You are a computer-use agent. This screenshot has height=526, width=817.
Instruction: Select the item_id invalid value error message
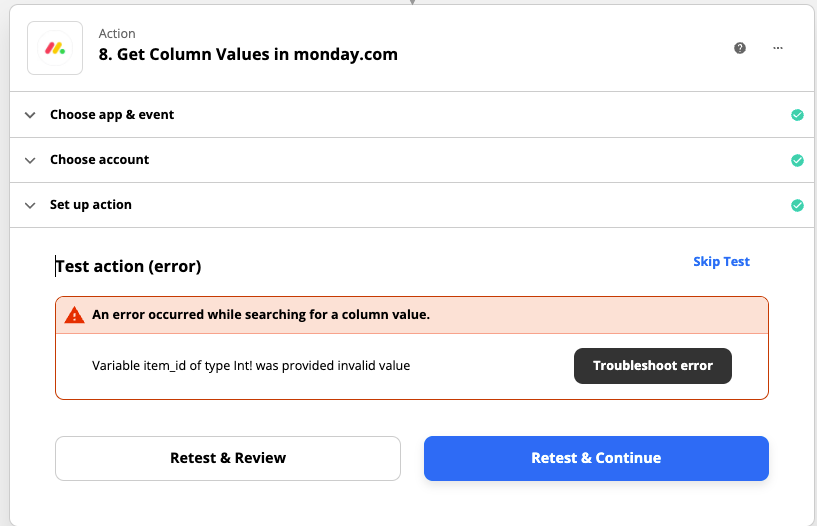tap(251, 366)
